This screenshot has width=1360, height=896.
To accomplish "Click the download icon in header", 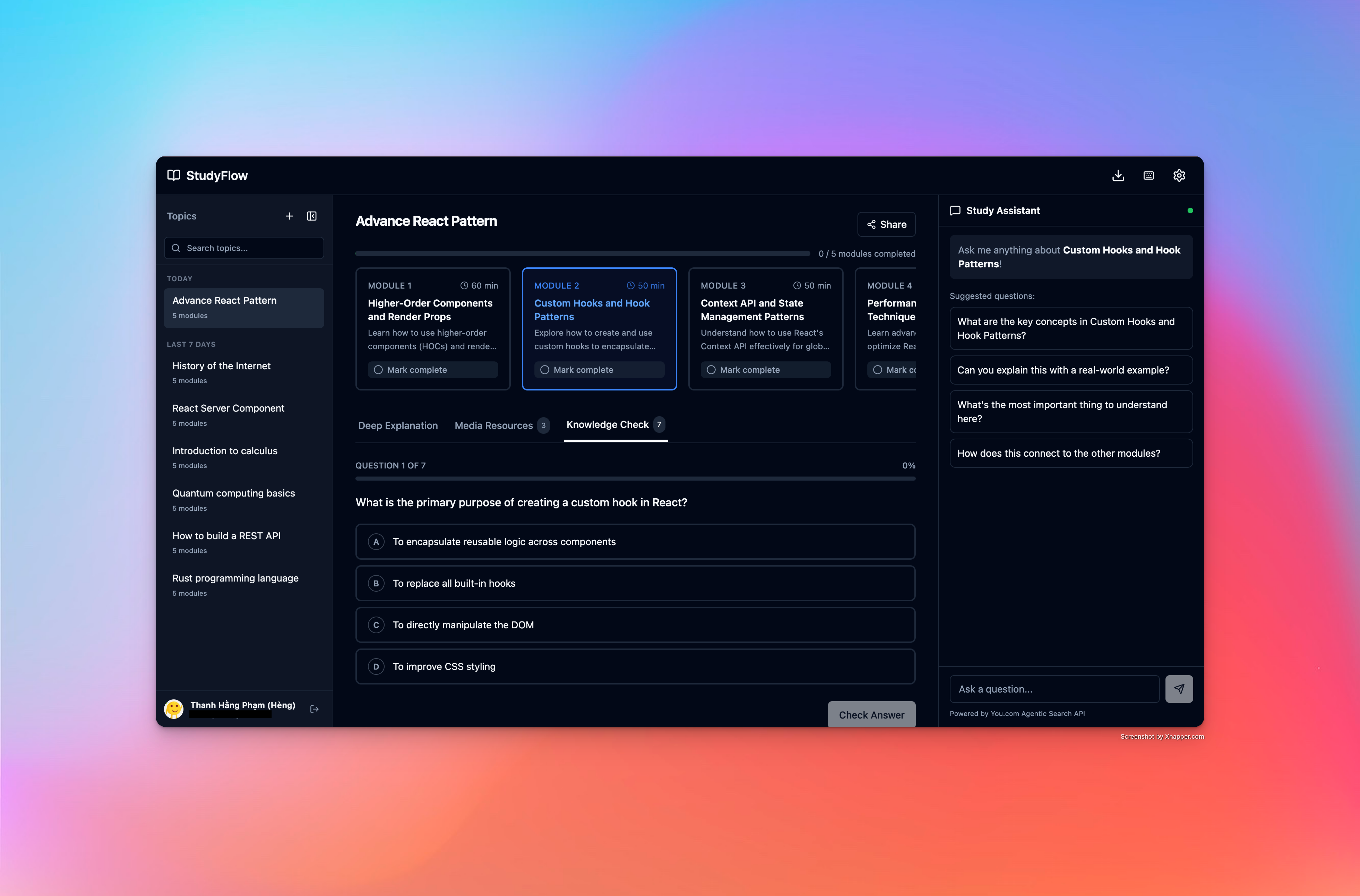I will (x=1118, y=175).
